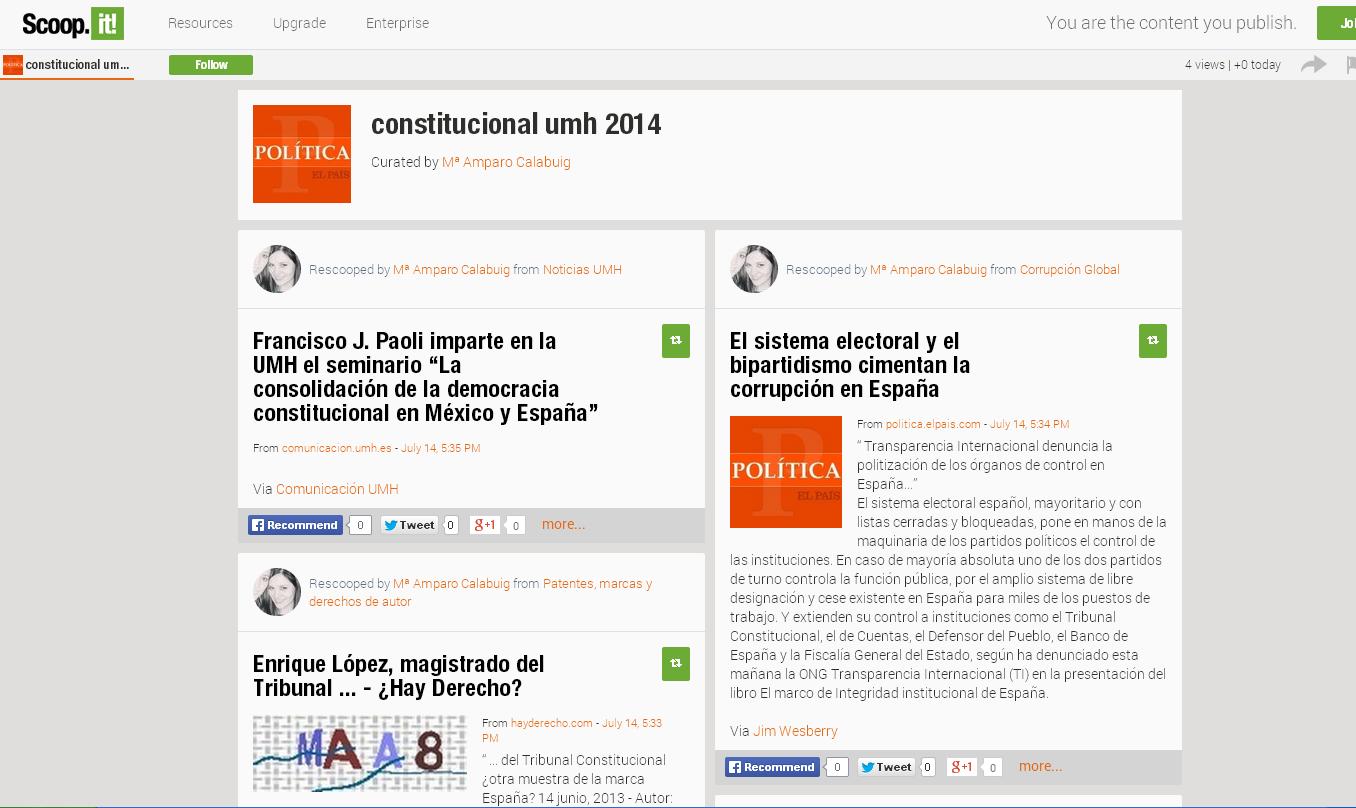Recommend the Paoli article on Facebook

(x=295, y=525)
